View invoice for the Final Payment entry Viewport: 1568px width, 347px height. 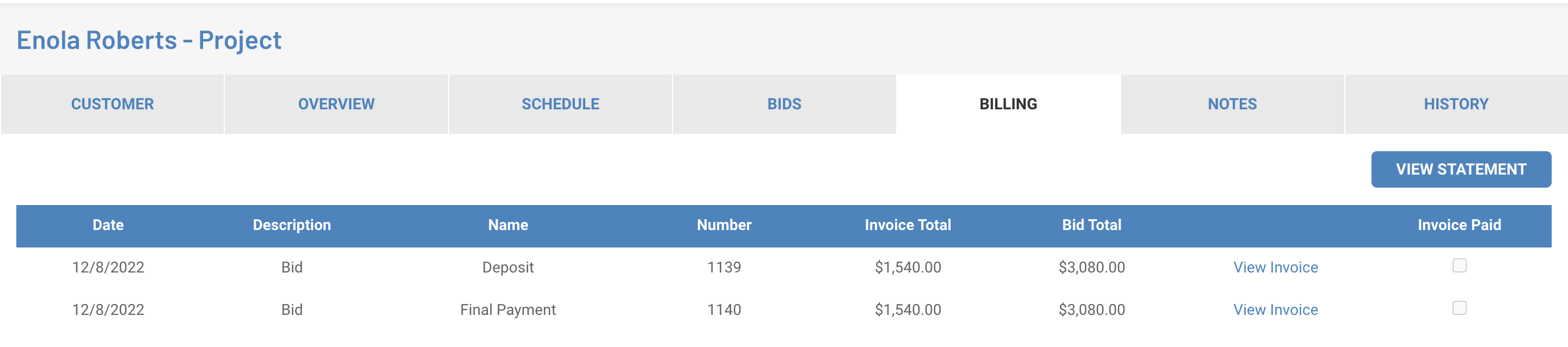click(x=1275, y=309)
